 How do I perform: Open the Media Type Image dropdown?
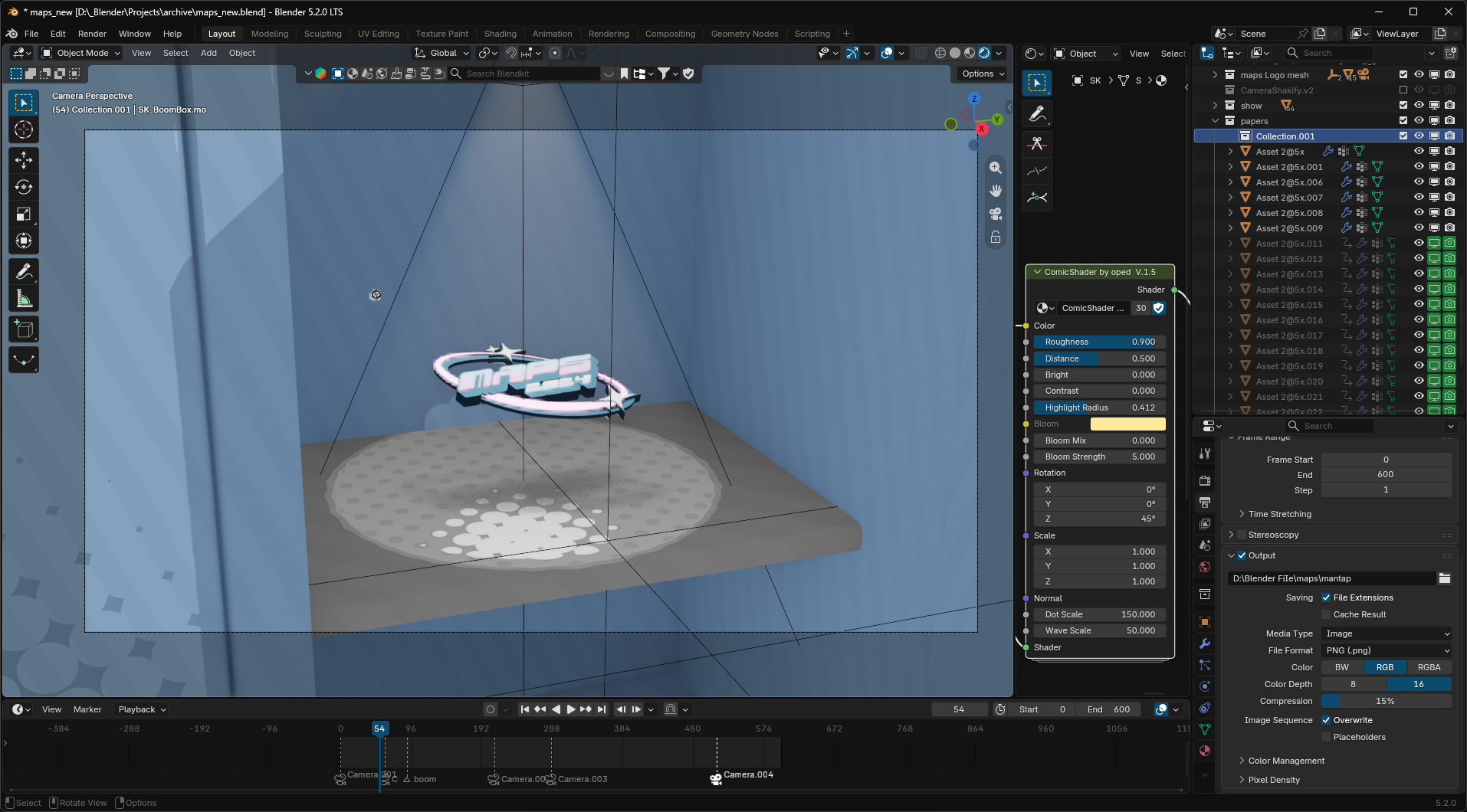(x=1387, y=634)
